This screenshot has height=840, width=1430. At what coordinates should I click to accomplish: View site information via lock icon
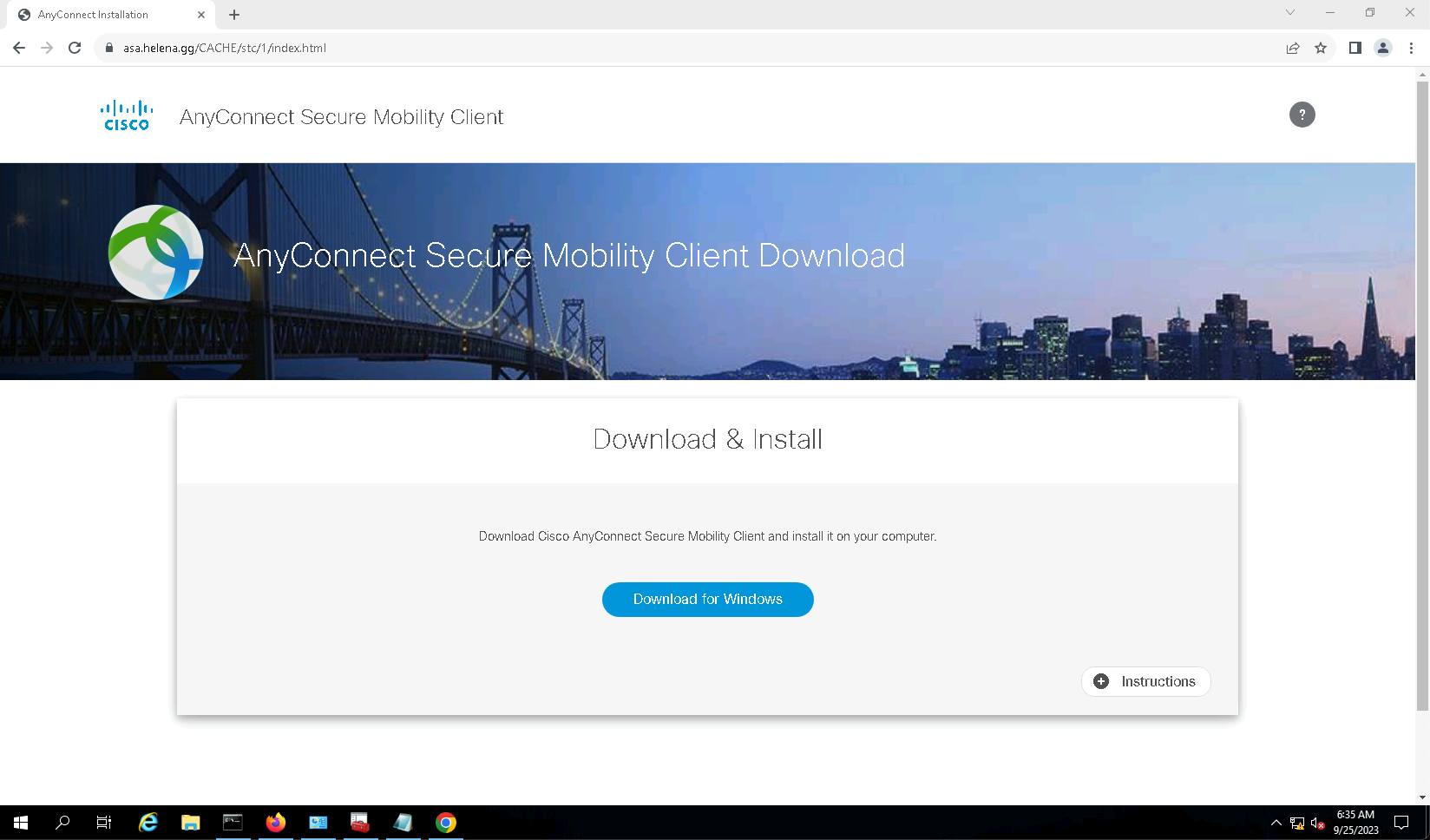[109, 48]
